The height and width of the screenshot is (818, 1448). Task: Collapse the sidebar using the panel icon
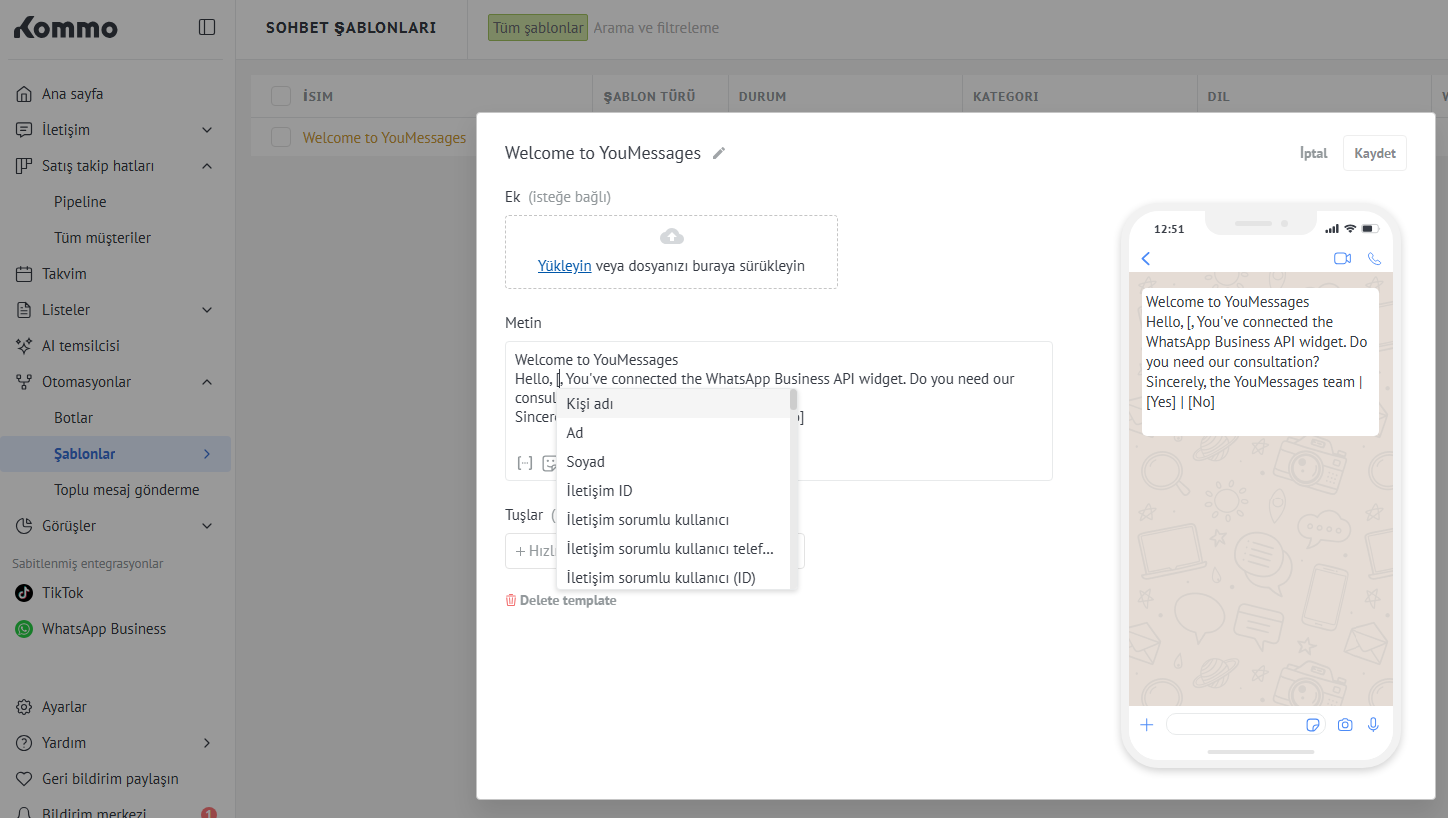(207, 27)
